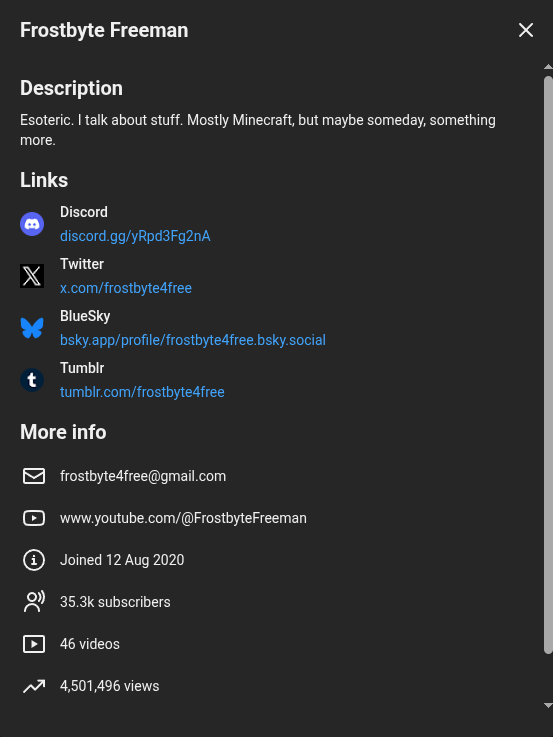Screen dimensions: 553x737
Task: Click the scrollbar up arrow
Action: click(548, 67)
